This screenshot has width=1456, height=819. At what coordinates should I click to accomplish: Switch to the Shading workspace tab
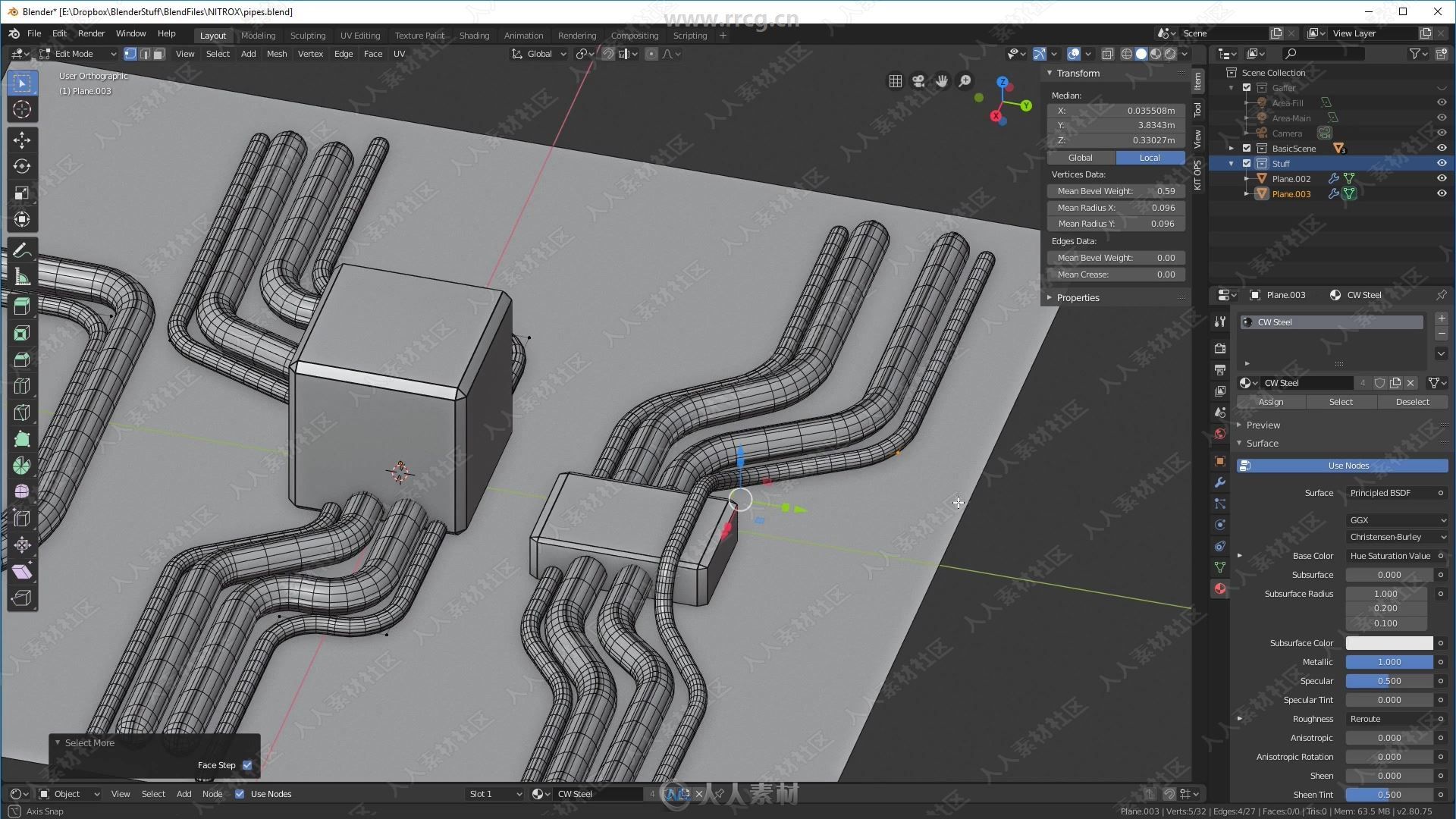pyautogui.click(x=473, y=34)
